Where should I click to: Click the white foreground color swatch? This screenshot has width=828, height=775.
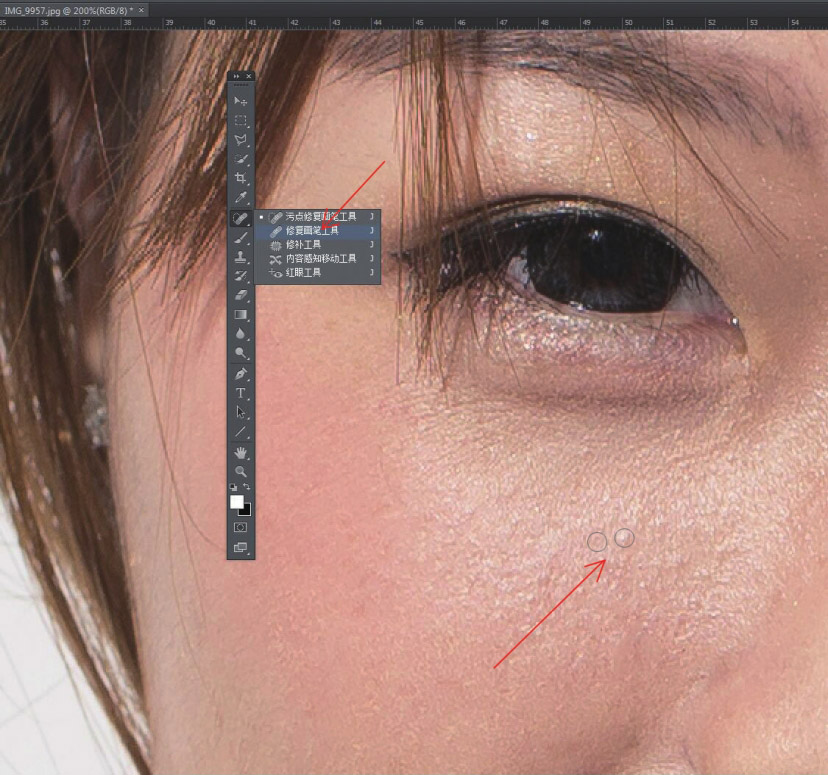click(x=237, y=501)
